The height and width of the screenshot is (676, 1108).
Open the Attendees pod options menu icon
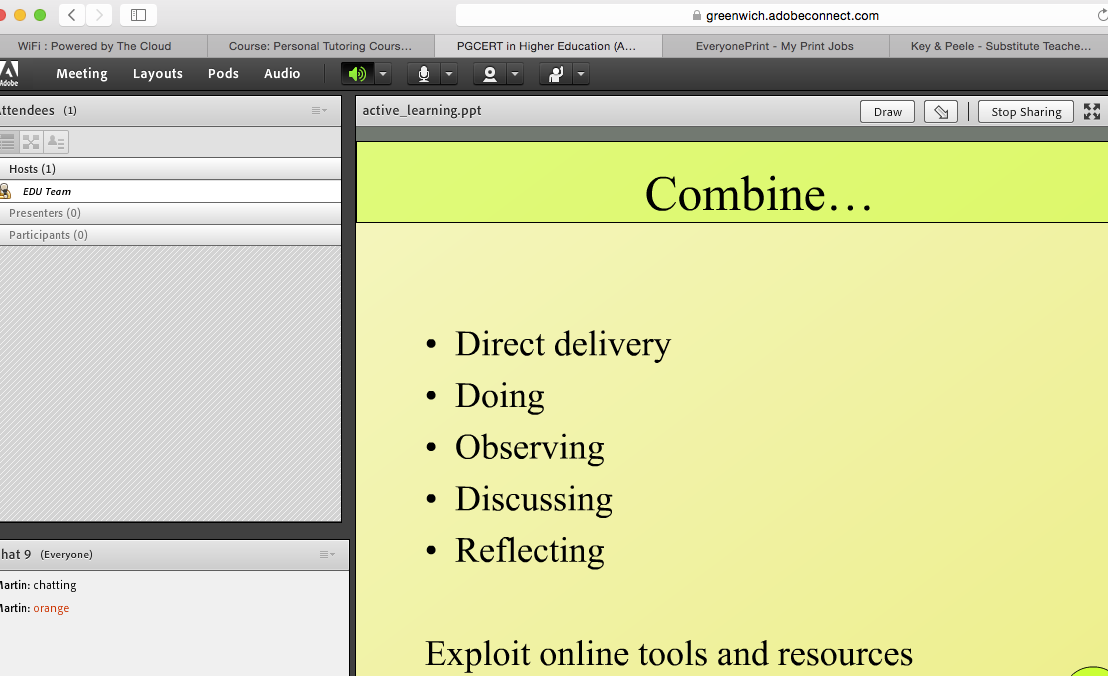(319, 111)
